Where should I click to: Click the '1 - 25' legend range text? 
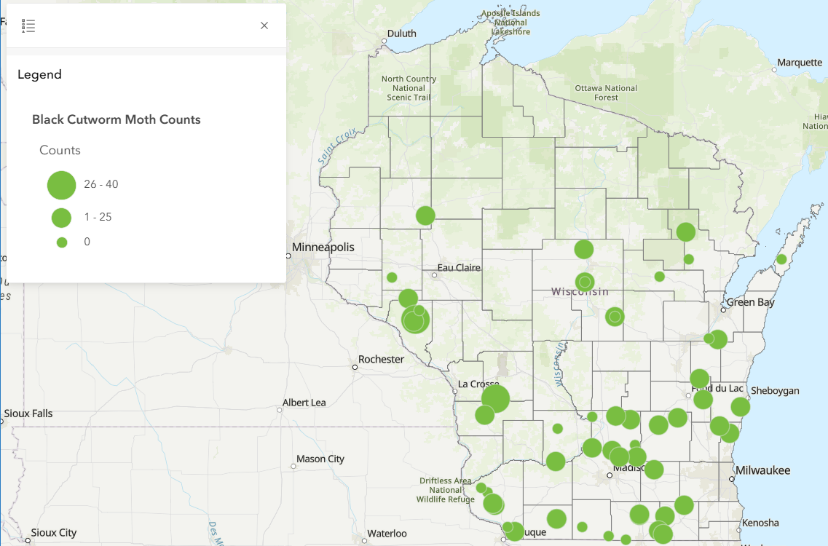[98, 217]
